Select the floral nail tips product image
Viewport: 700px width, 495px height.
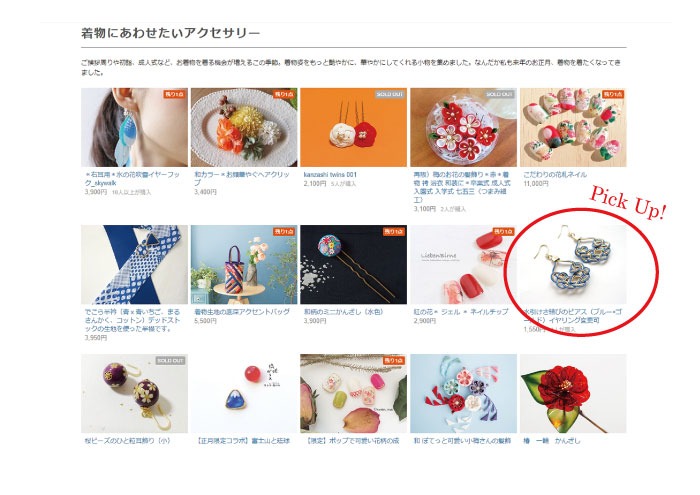pyautogui.click(x=573, y=127)
